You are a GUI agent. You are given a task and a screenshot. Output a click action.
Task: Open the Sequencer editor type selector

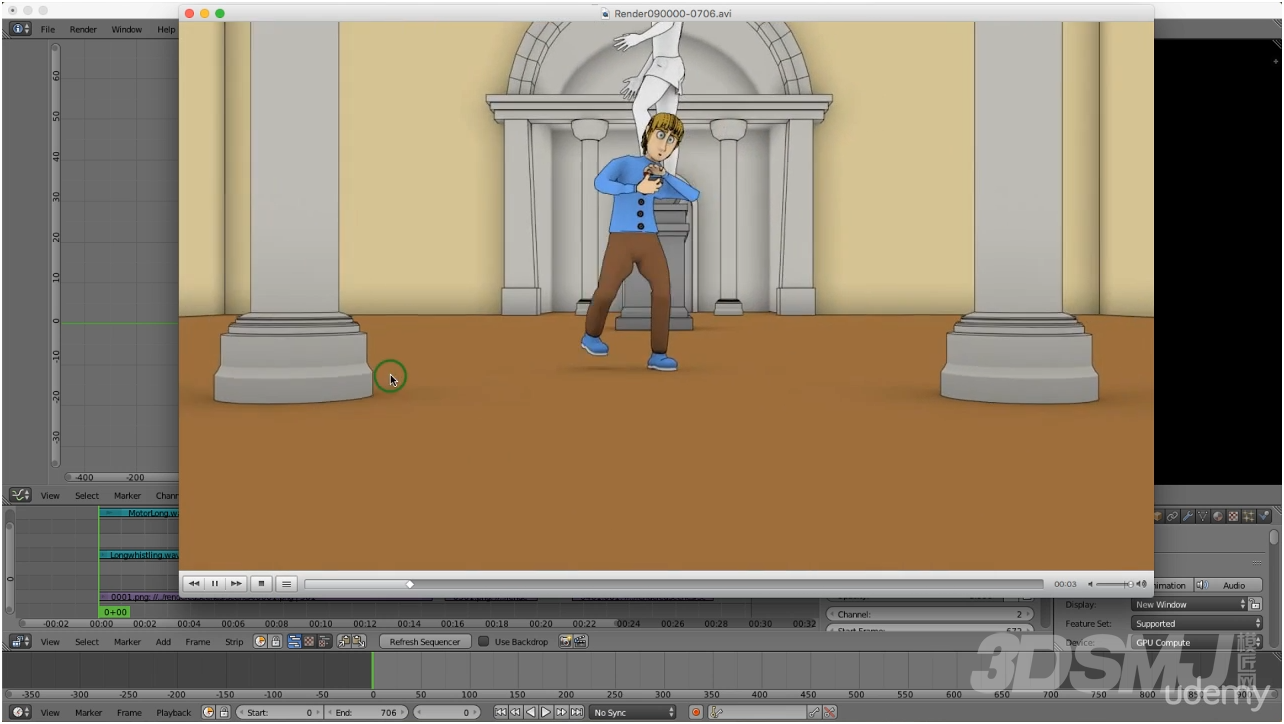pyautogui.click(x=20, y=641)
